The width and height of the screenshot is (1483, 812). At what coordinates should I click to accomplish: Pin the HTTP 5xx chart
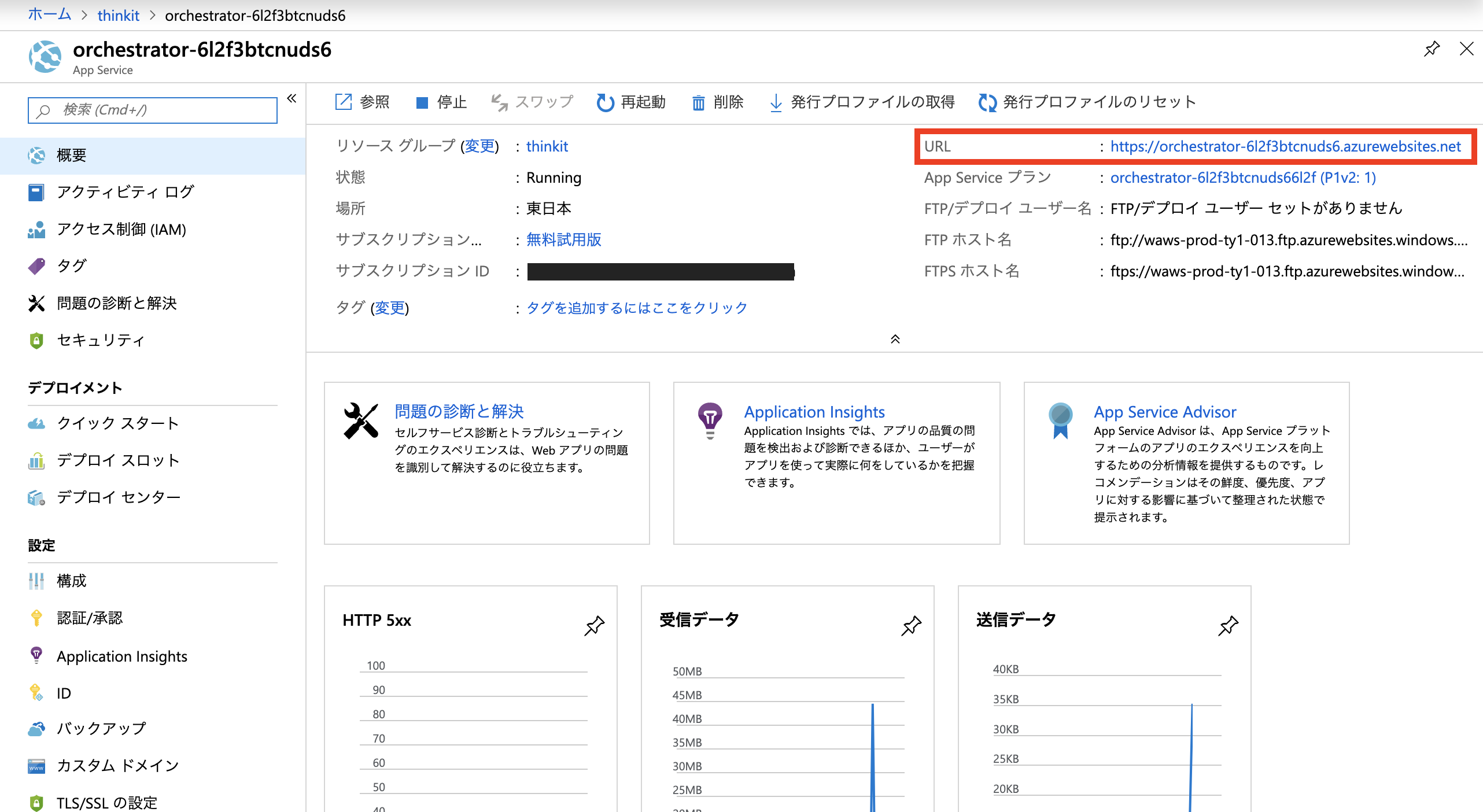pyautogui.click(x=594, y=626)
